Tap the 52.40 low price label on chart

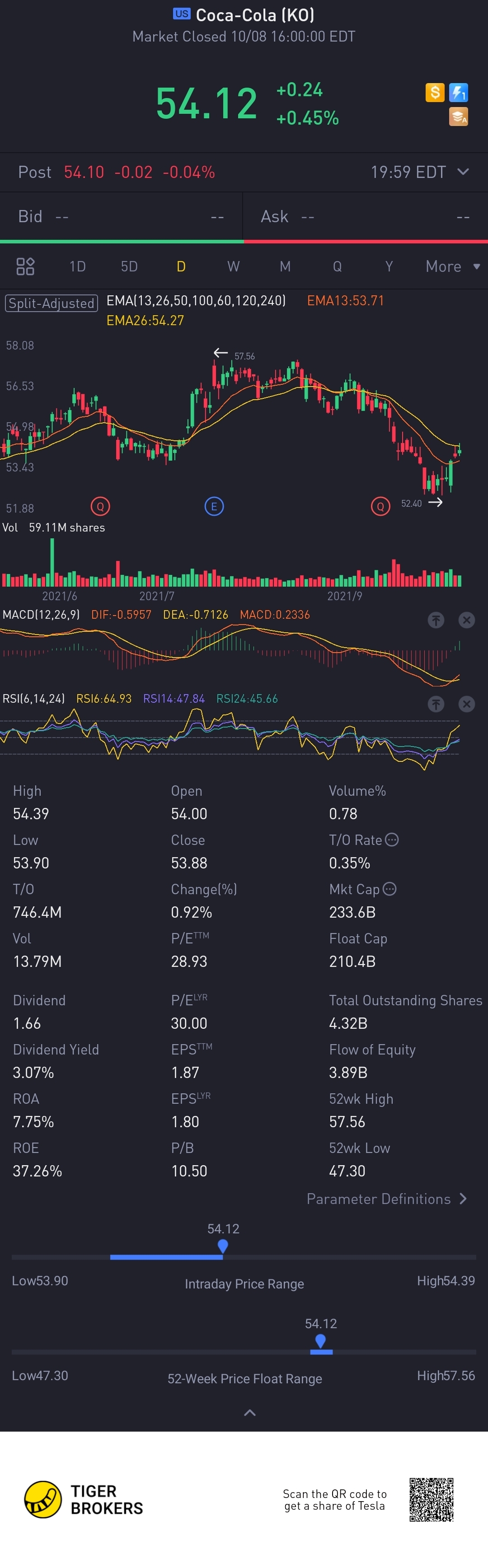coord(411,504)
